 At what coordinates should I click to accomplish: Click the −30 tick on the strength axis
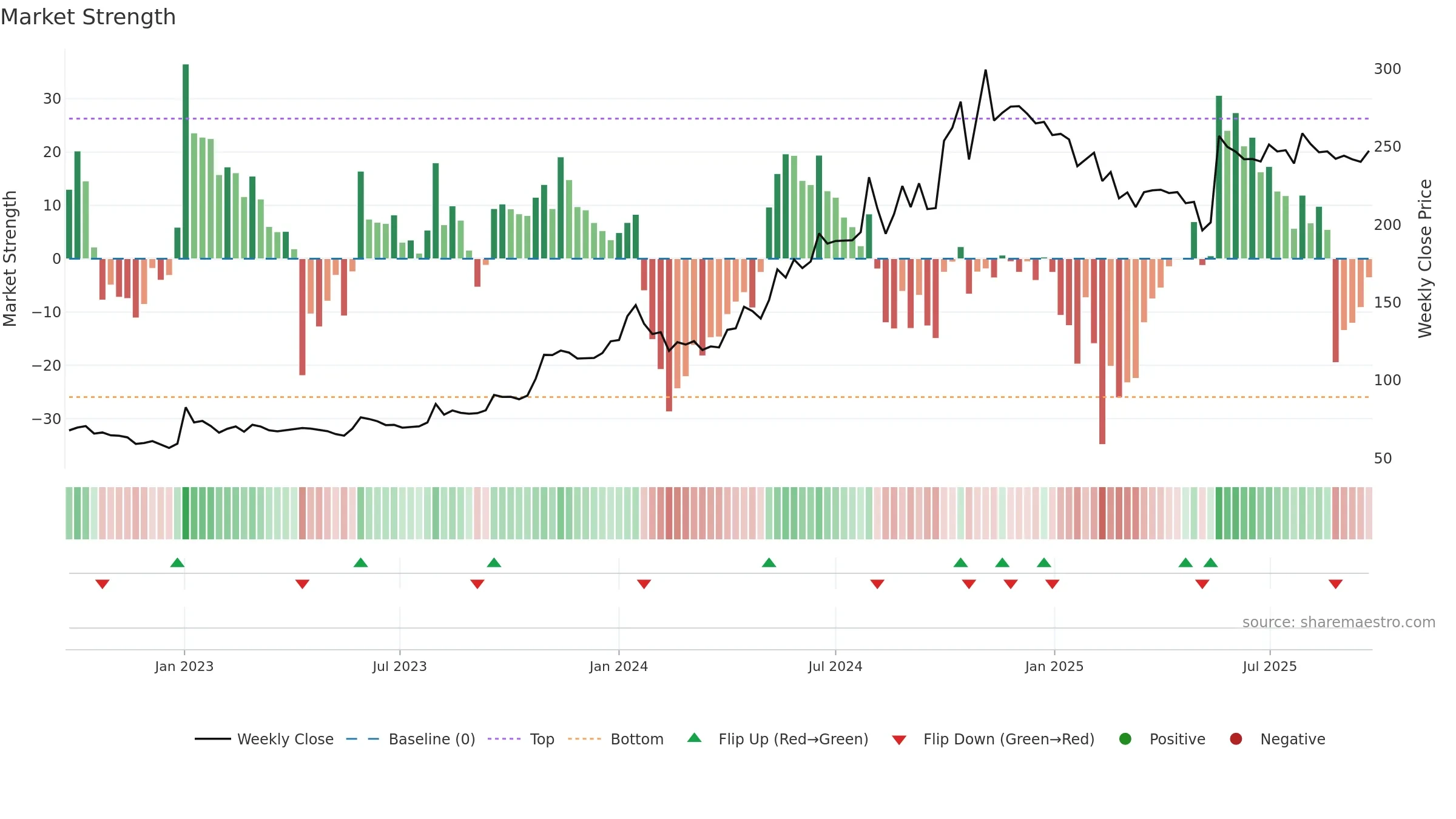click(47, 419)
